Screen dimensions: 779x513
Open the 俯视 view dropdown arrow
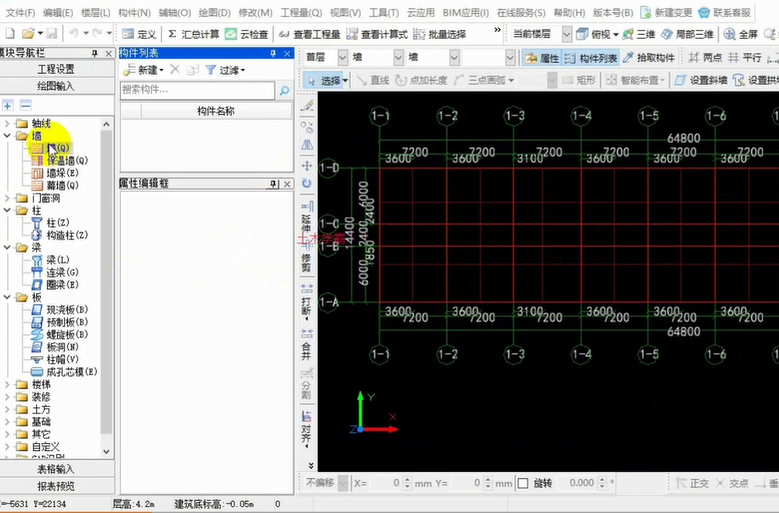click(616, 34)
